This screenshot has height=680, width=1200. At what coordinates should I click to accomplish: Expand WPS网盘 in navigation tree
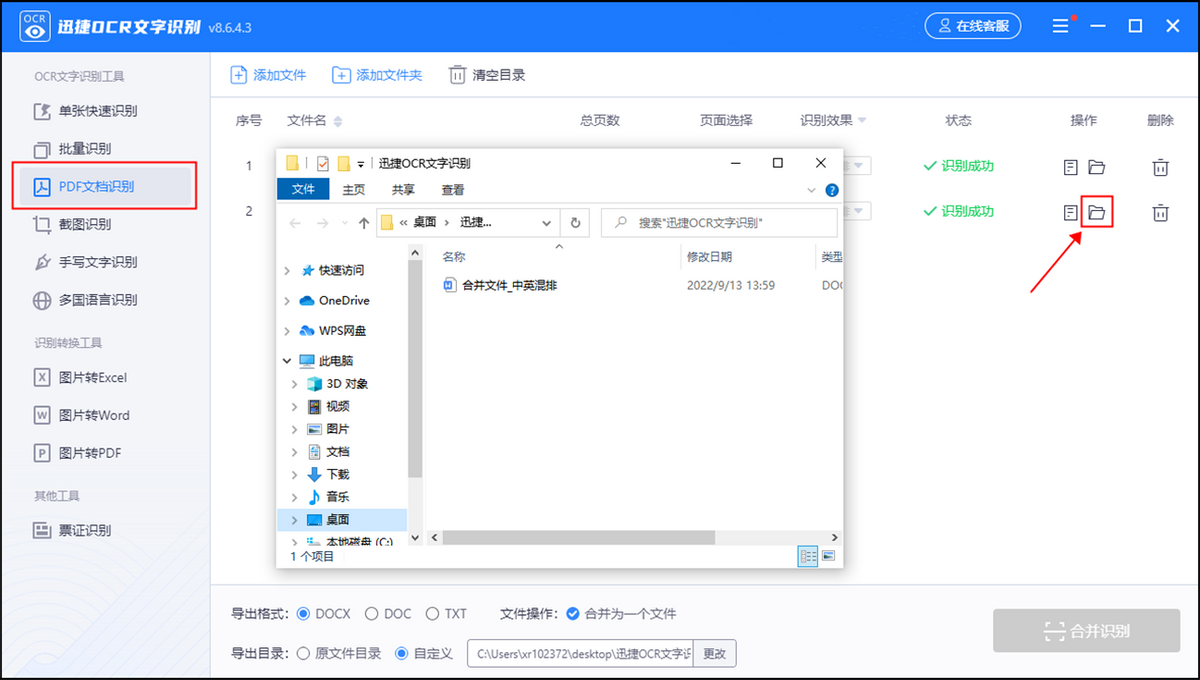click(x=288, y=331)
